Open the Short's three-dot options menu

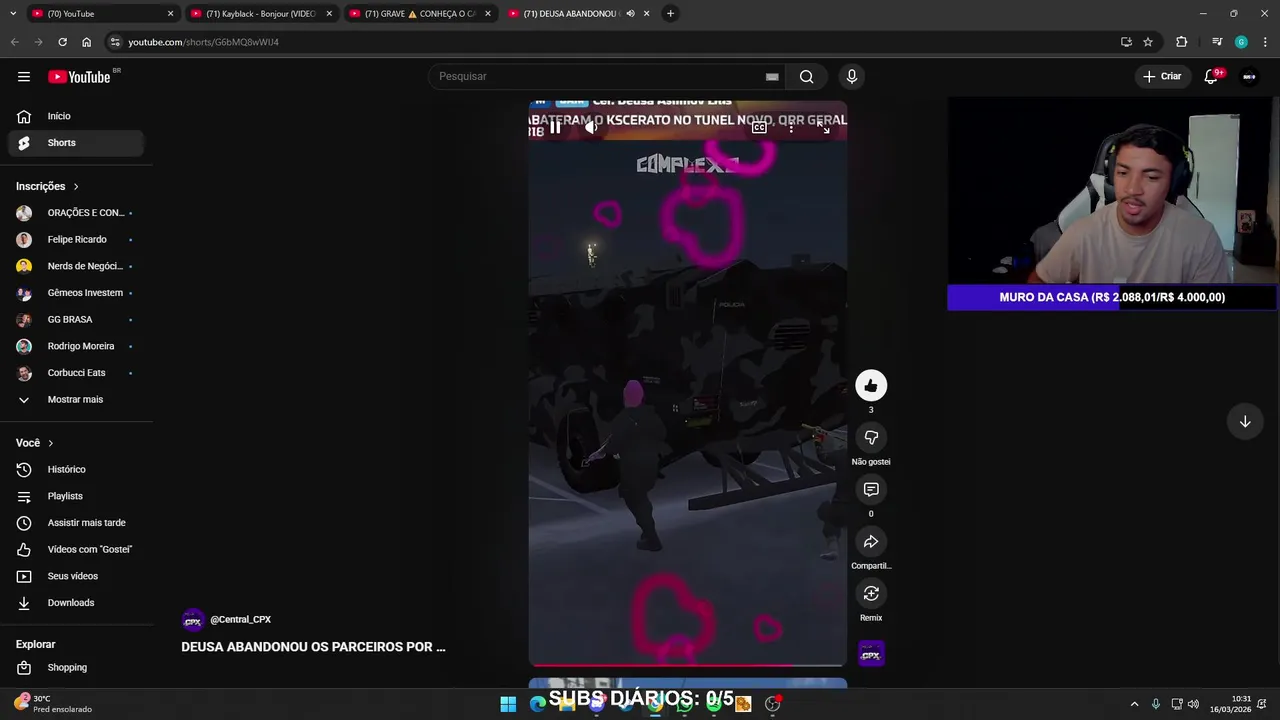coord(791,127)
